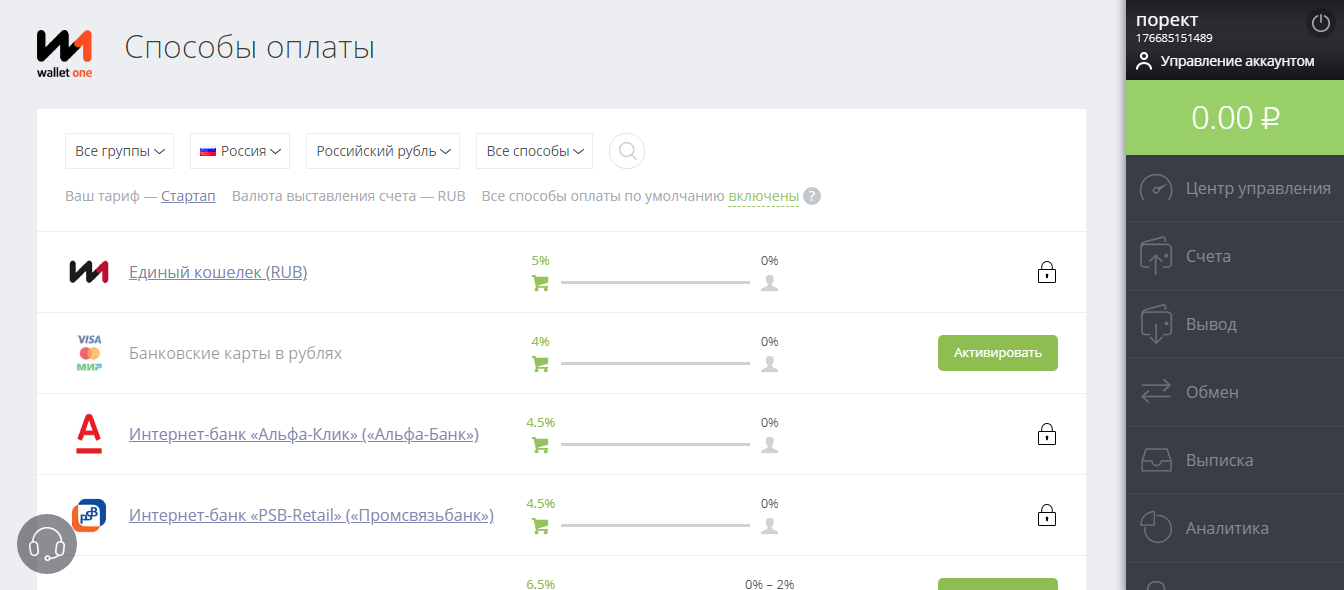Click the cart icon in Альфа-Клик row

(x=540, y=445)
